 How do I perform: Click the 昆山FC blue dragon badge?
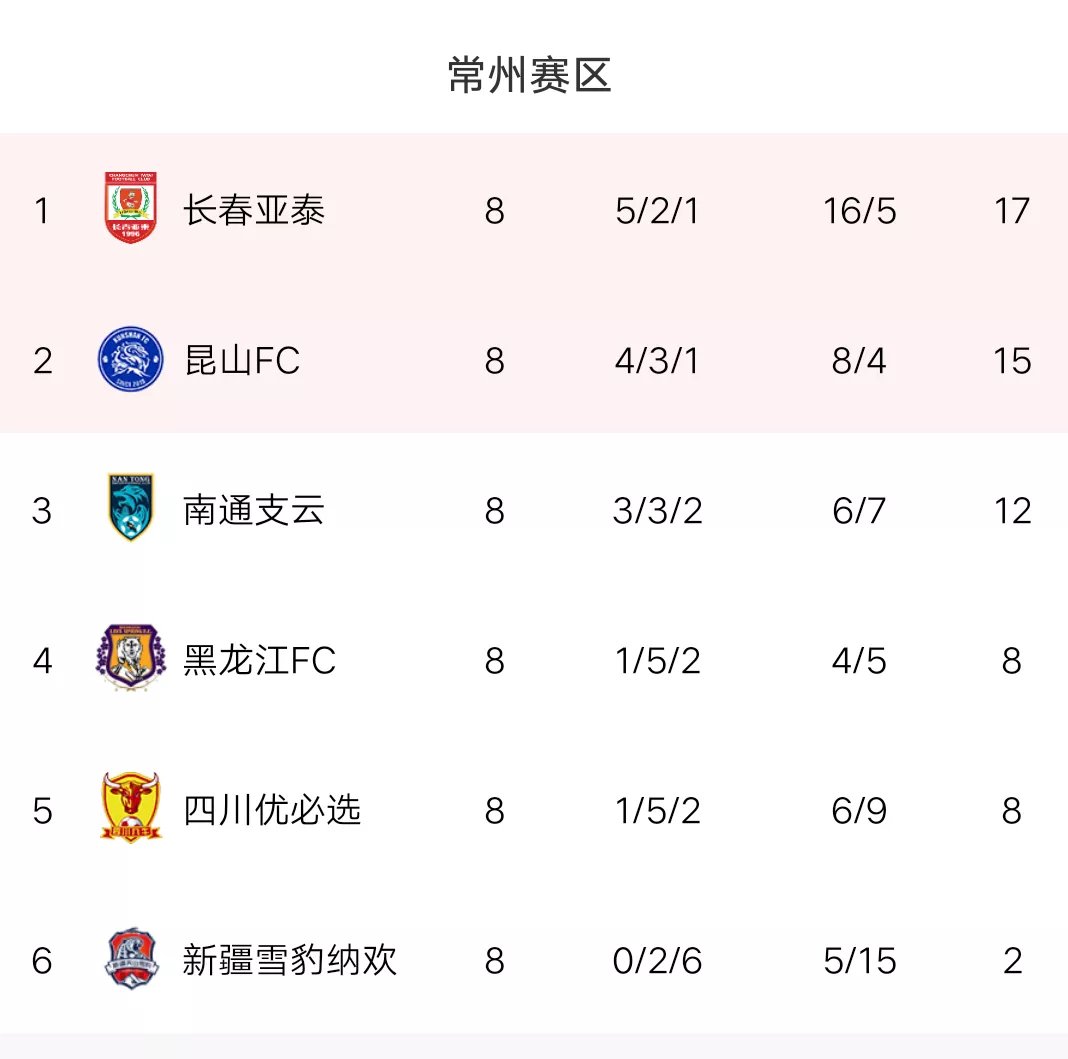coord(131,360)
